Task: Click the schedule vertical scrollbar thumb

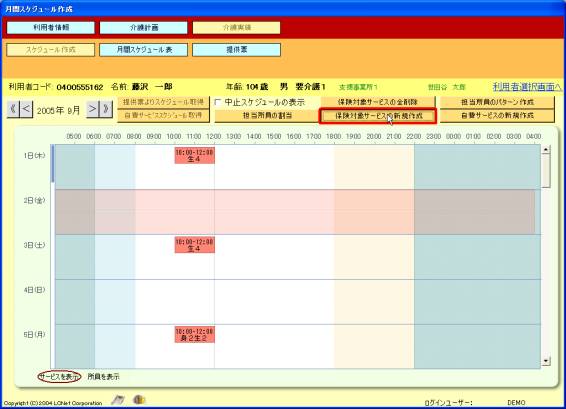Action: pyautogui.click(x=546, y=170)
